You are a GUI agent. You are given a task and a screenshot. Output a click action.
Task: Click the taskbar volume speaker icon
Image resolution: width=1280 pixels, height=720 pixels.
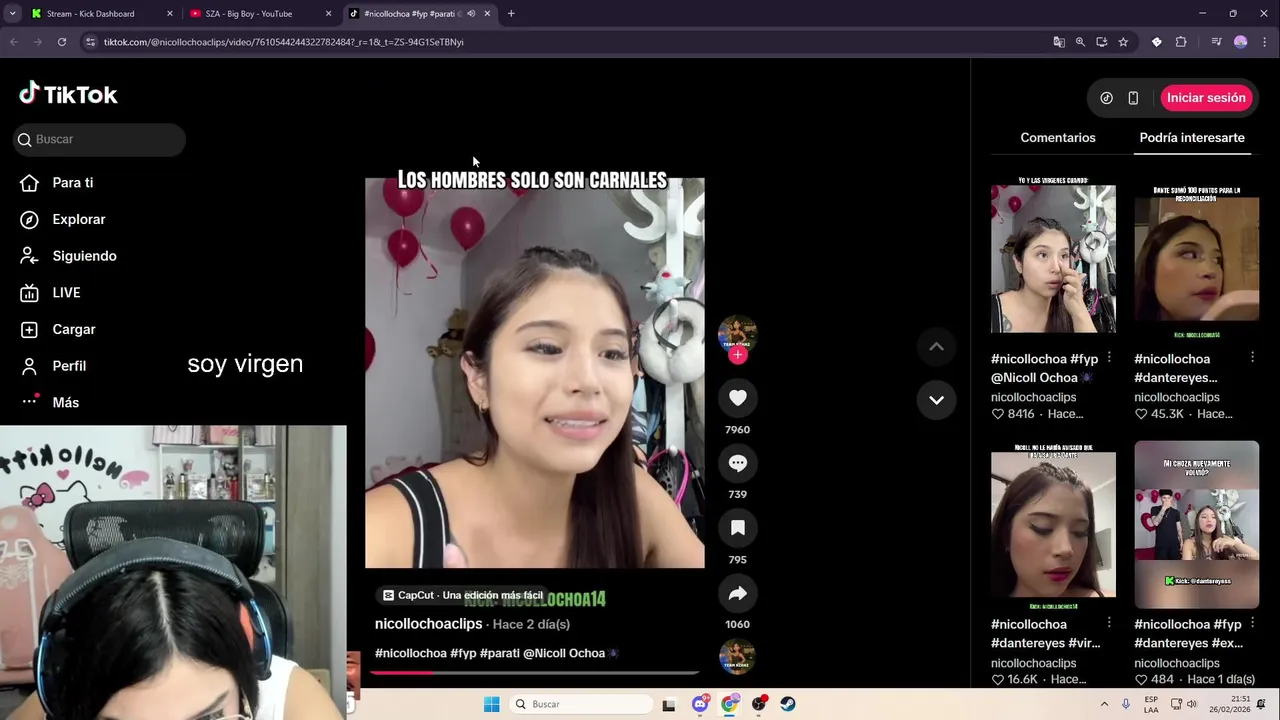(x=1191, y=704)
